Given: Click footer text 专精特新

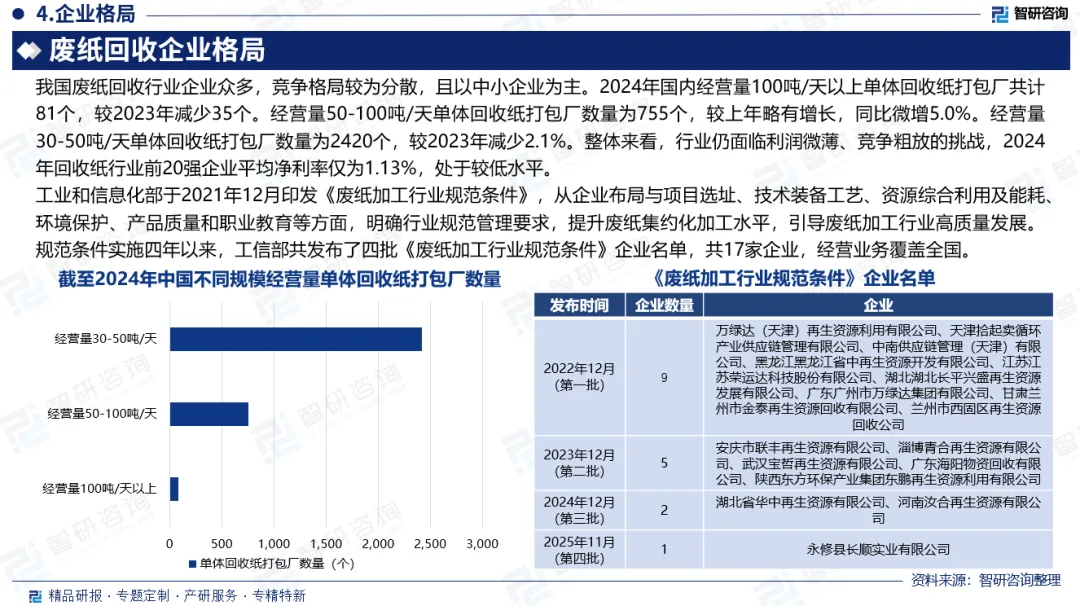Looking at the screenshot, I should pyautogui.click(x=278, y=596).
